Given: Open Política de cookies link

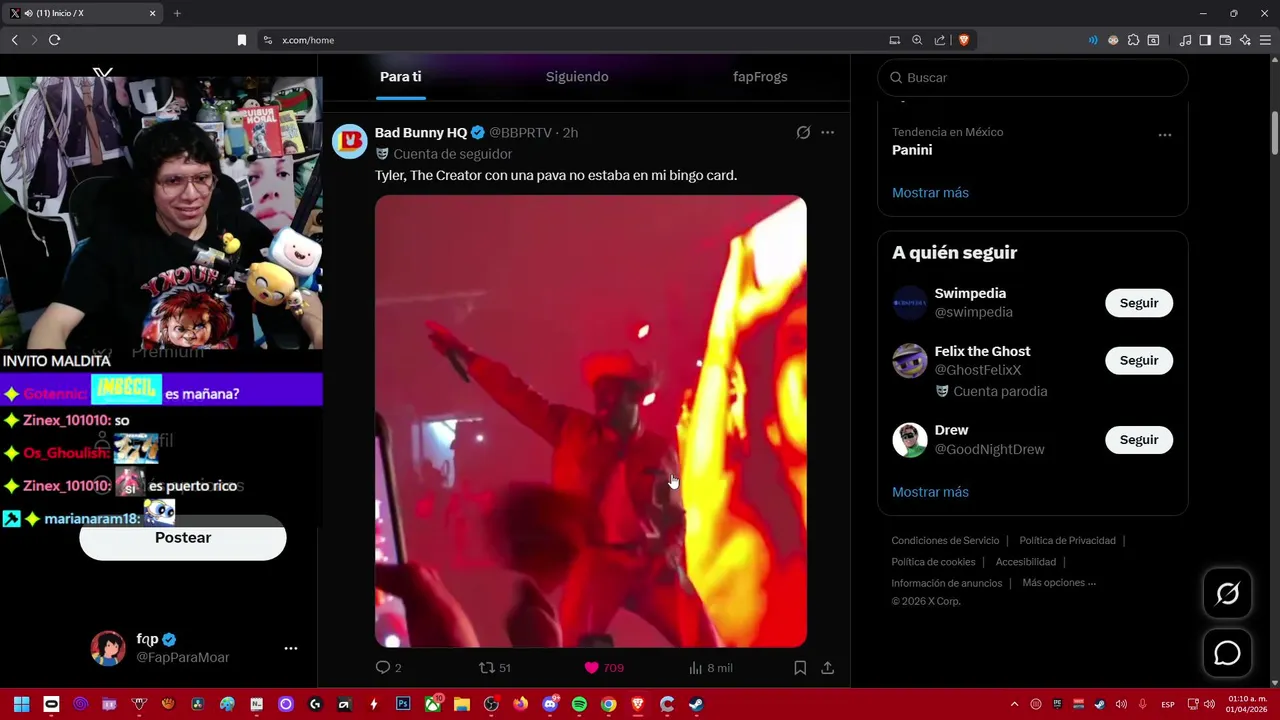Looking at the screenshot, I should tap(933, 562).
